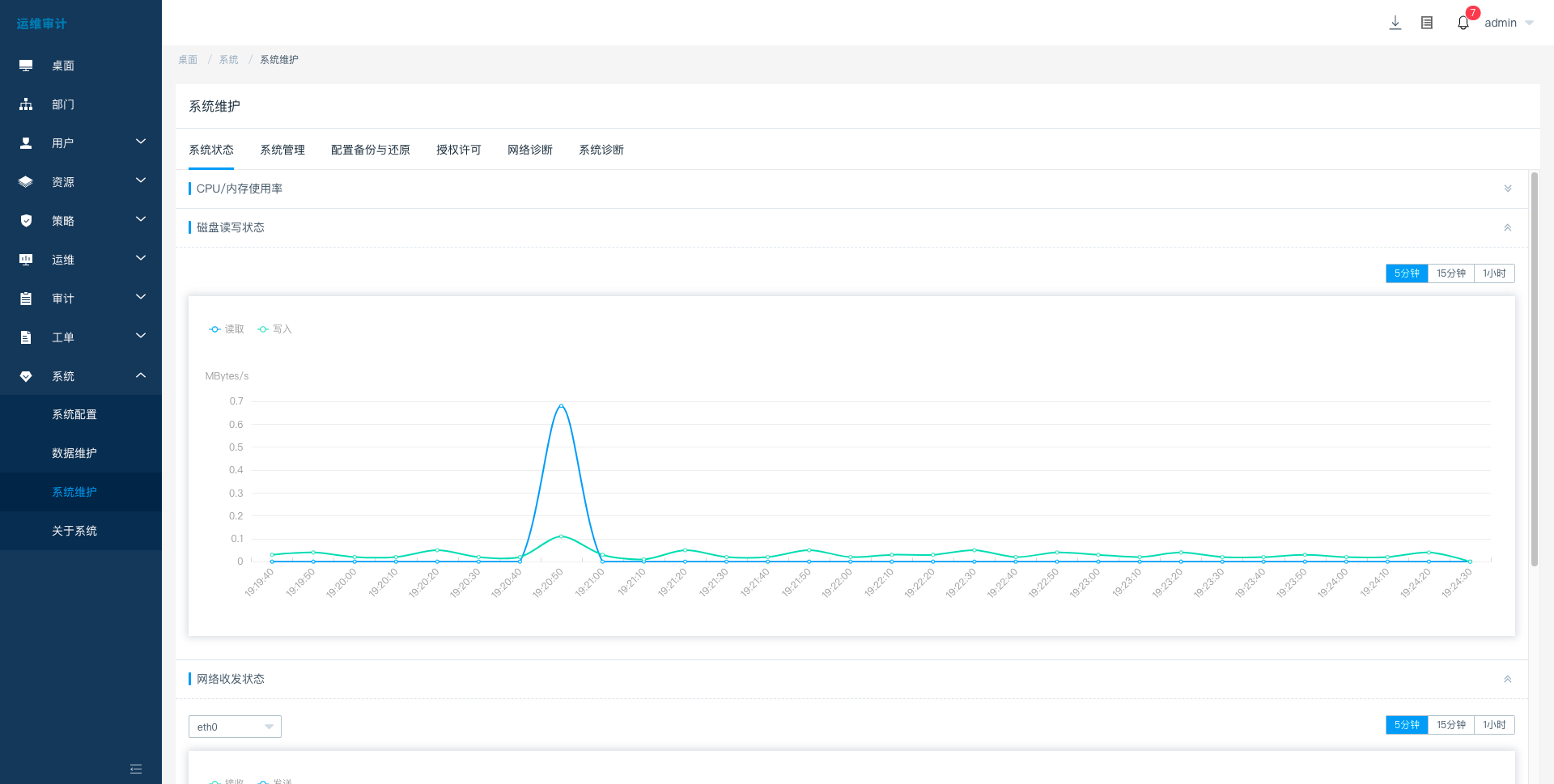
Task: Select 15分钟 range for network chart
Action: pos(1451,725)
